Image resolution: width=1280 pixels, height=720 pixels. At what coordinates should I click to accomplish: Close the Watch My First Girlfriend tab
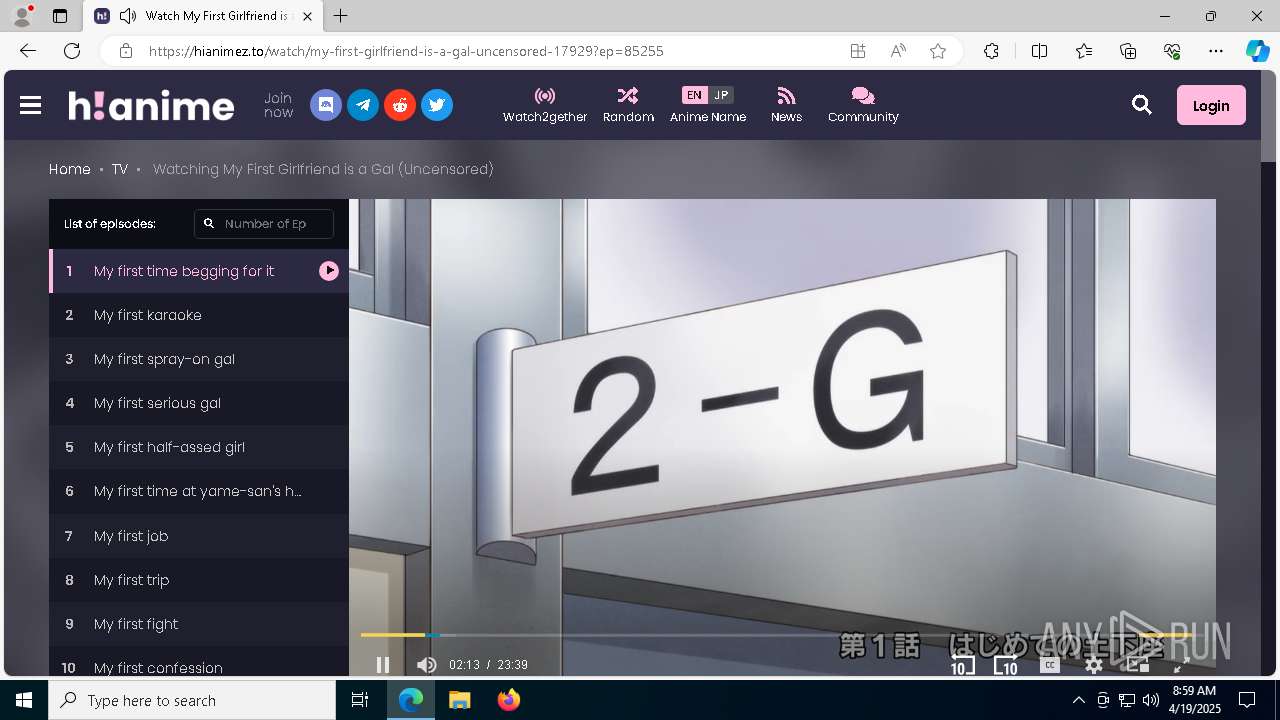coord(308,16)
